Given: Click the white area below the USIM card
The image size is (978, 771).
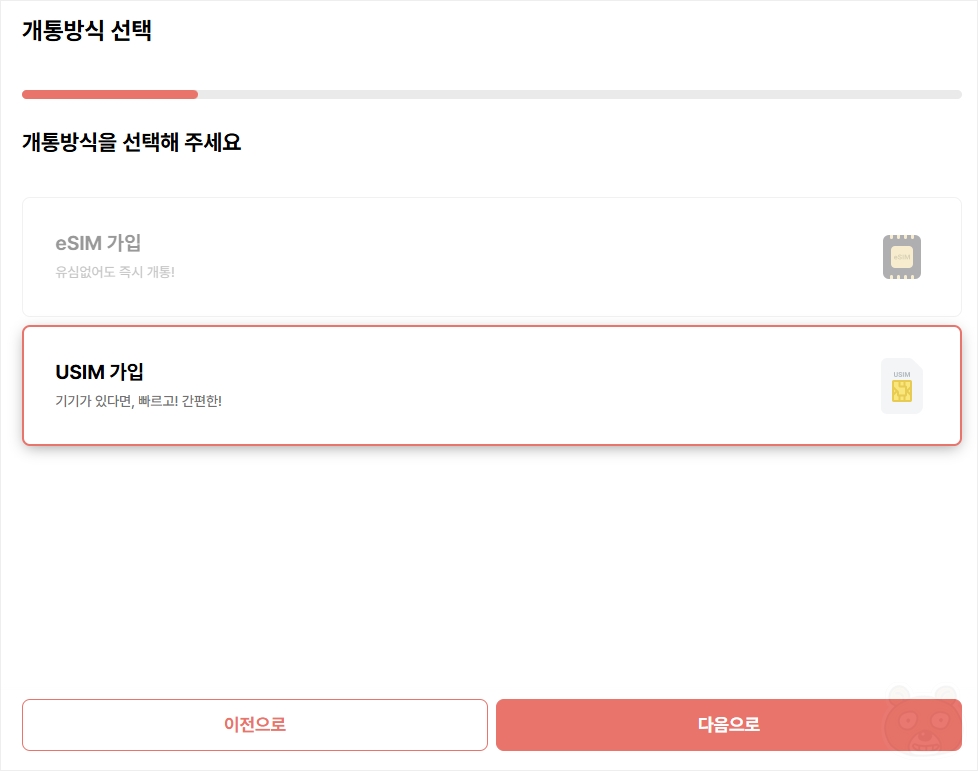Looking at the screenshot, I should [x=491, y=568].
